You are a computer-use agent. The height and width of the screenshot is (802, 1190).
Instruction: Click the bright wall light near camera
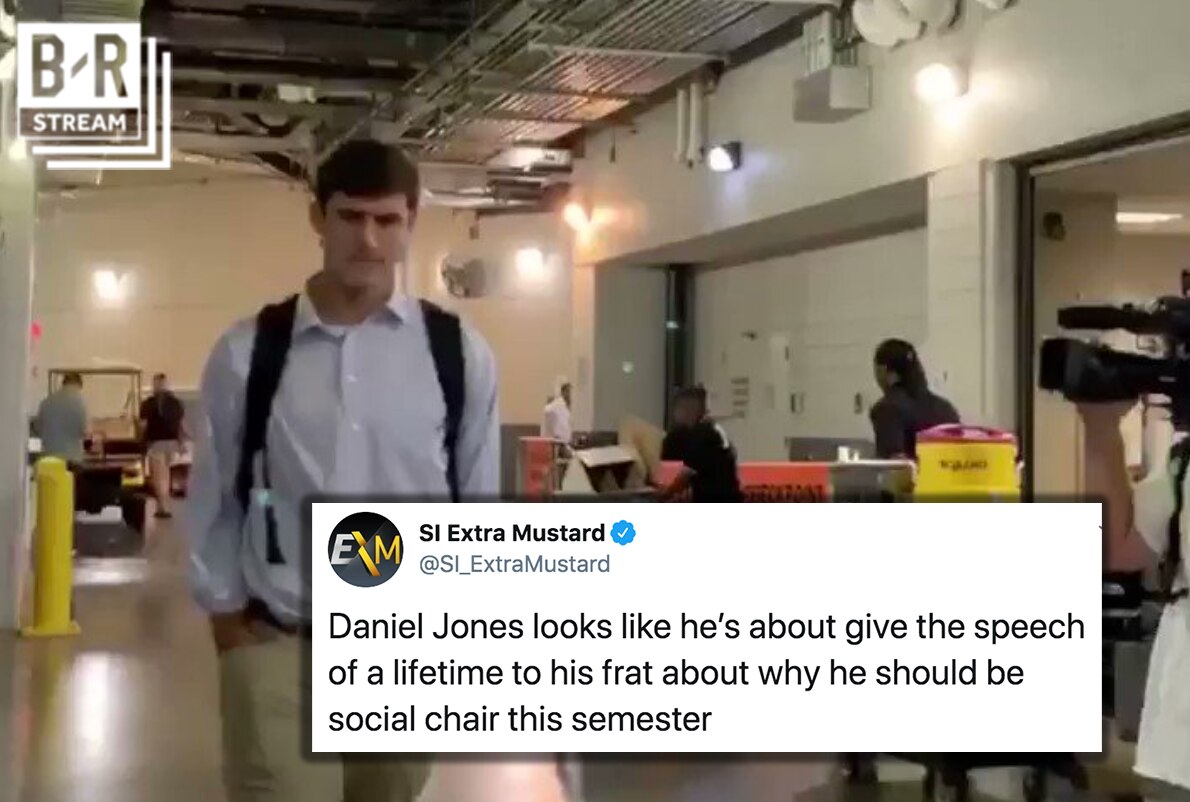point(939,80)
